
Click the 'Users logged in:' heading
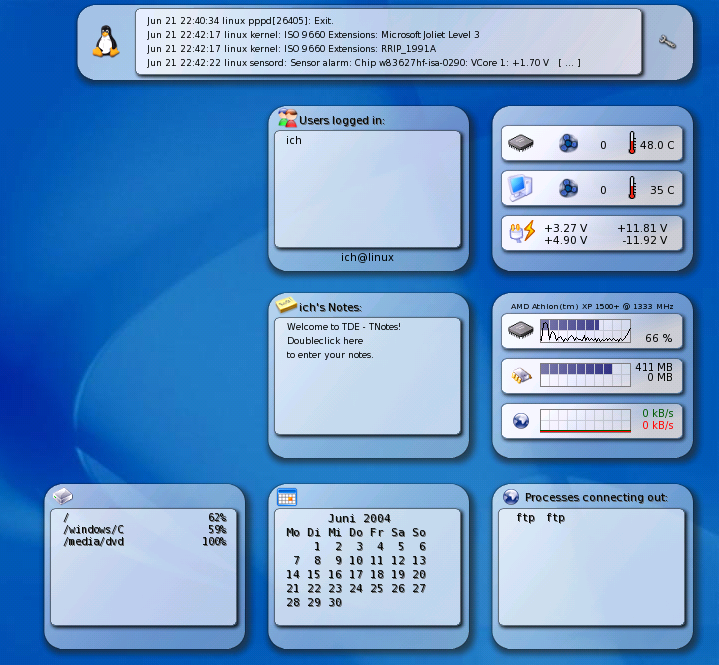click(x=342, y=121)
